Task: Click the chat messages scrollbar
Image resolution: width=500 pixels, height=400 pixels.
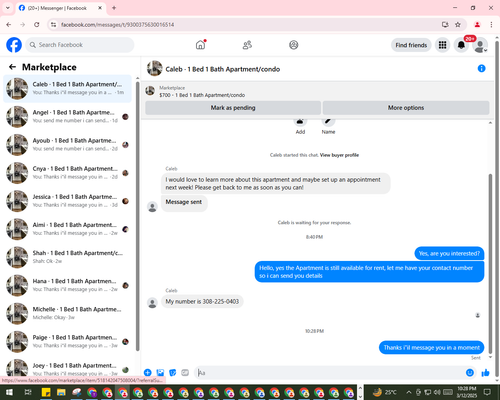Action: pyautogui.click(x=490, y=263)
